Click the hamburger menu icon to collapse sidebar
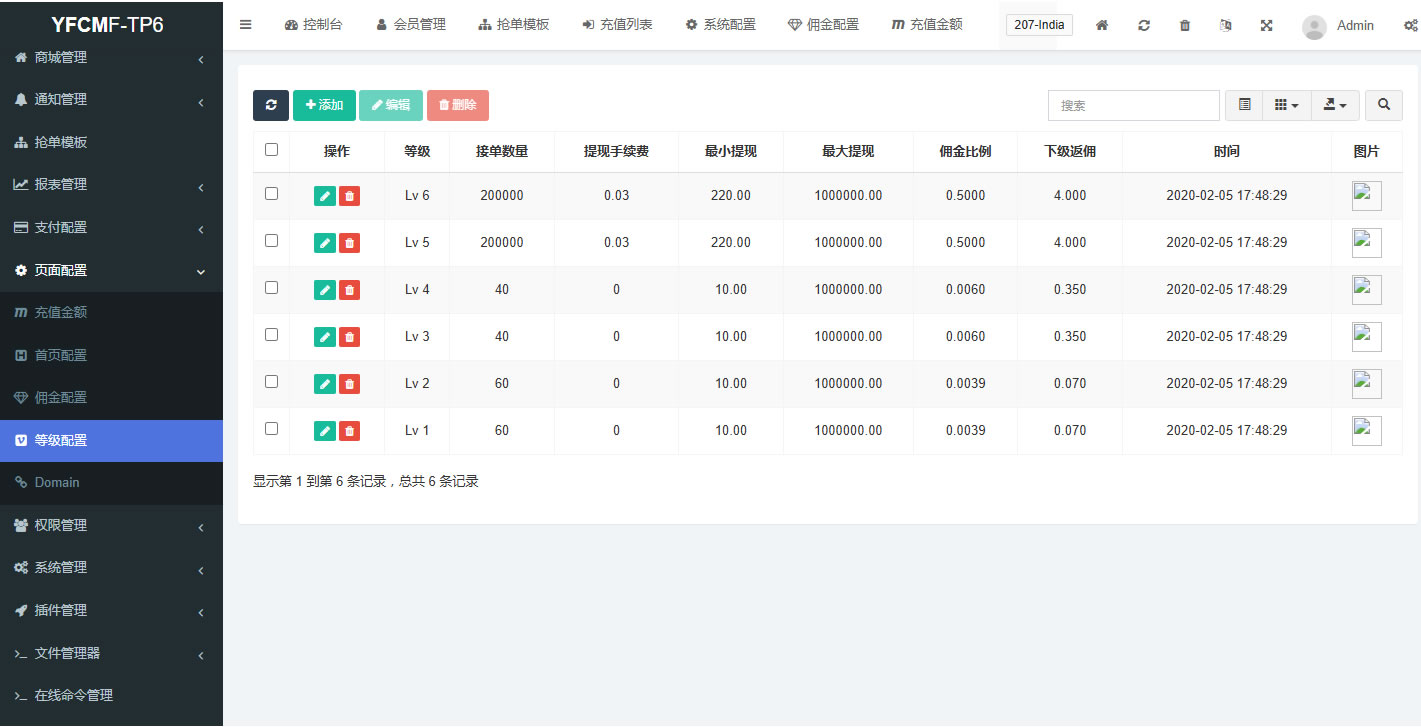Viewport: 1421px width, 727px height. [245, 25]
